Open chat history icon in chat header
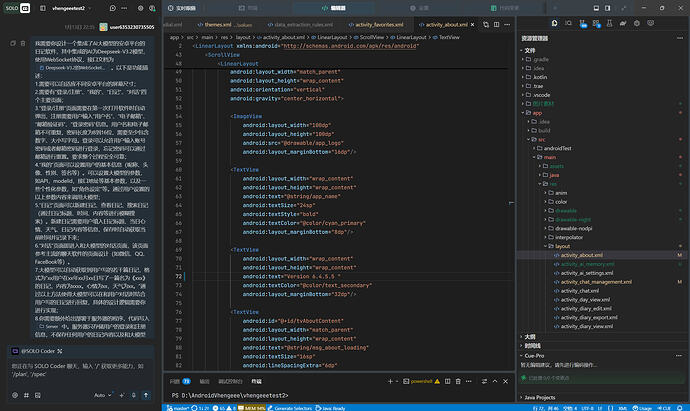 point(113,8)
